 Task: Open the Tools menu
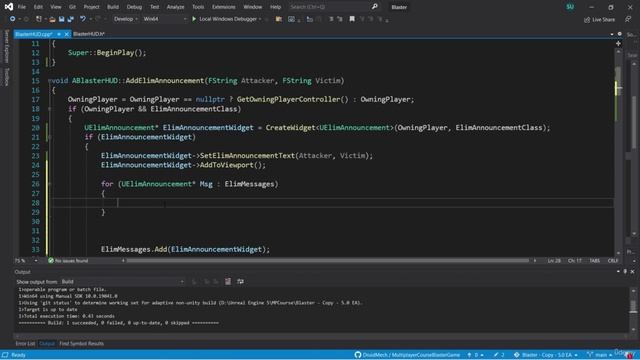(198, 7)
